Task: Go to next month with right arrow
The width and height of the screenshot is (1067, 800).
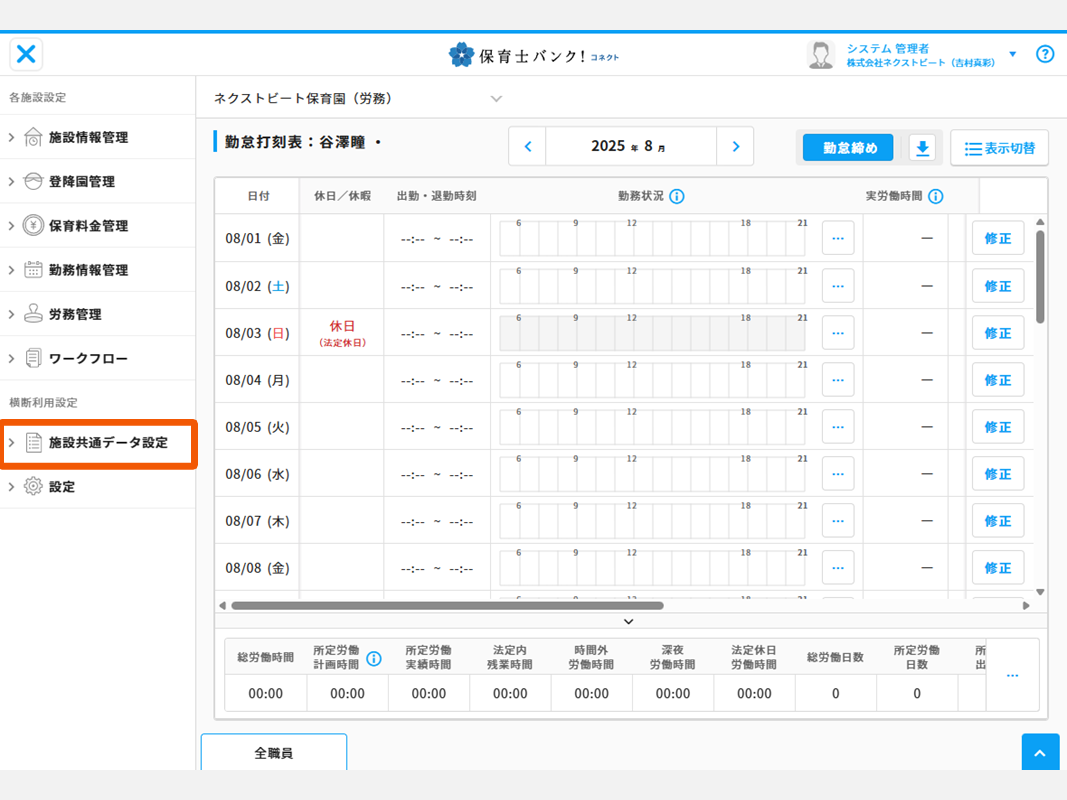Action: (736, 147)
